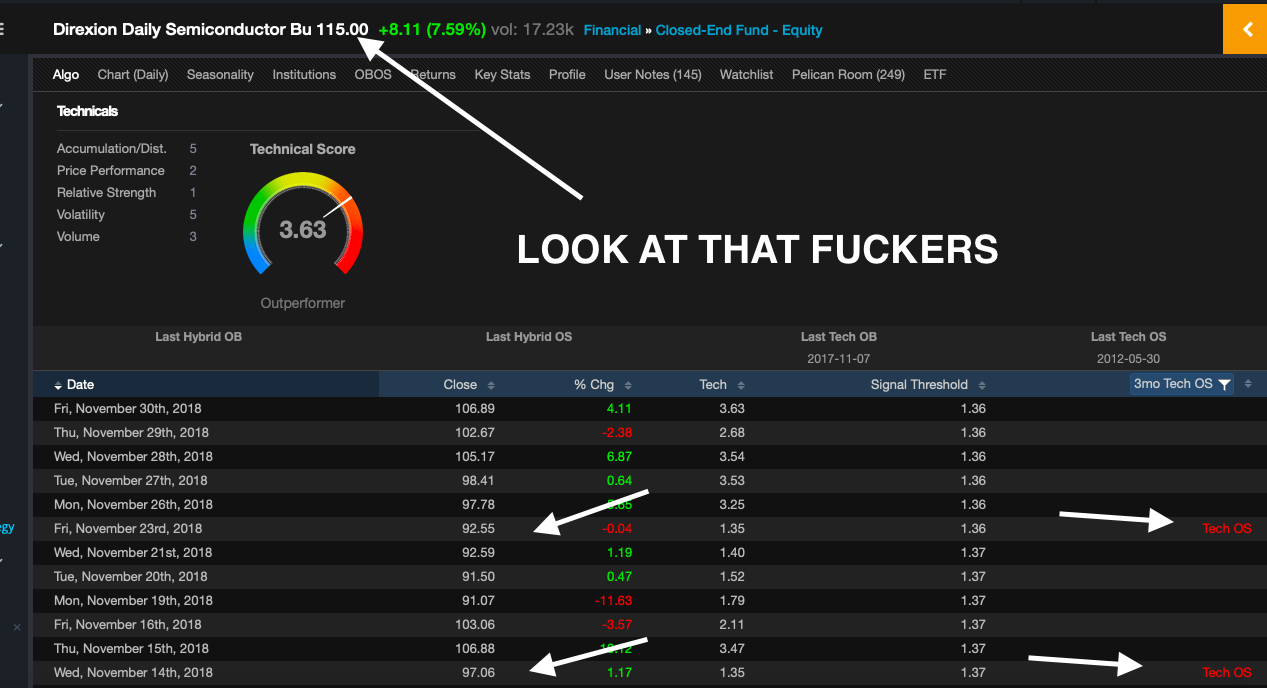Select row Wed, November 28th, 2018

tap(649, 456)
